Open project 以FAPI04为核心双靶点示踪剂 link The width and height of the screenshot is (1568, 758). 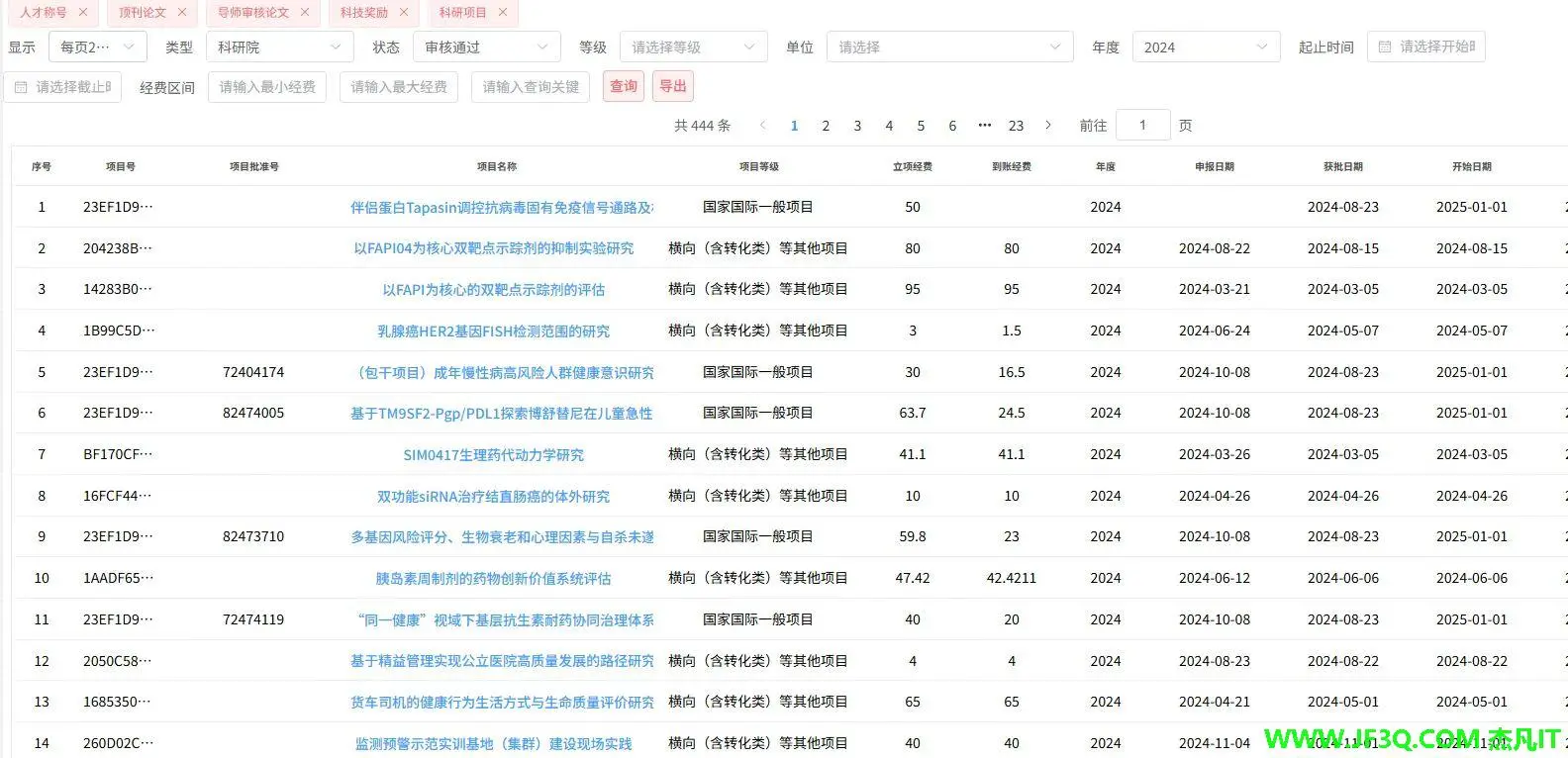click(x=493, y=248)
